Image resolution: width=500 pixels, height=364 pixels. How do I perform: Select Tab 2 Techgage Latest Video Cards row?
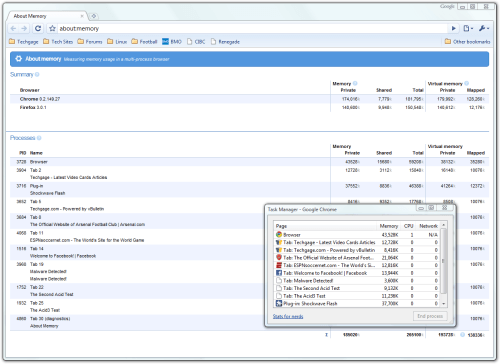(249, 174)
